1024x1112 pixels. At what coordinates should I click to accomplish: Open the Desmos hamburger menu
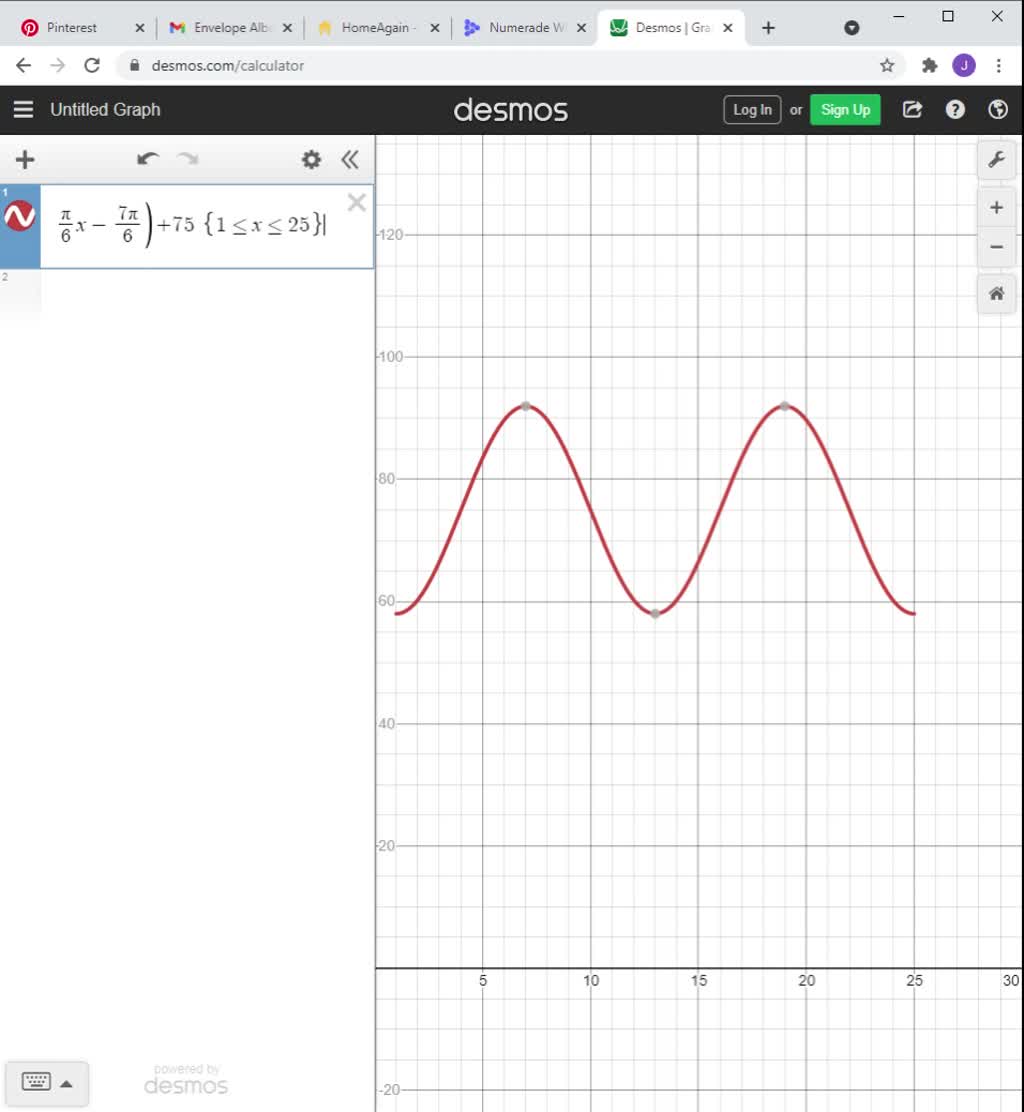pyautogui.click(x=24, y=110)
